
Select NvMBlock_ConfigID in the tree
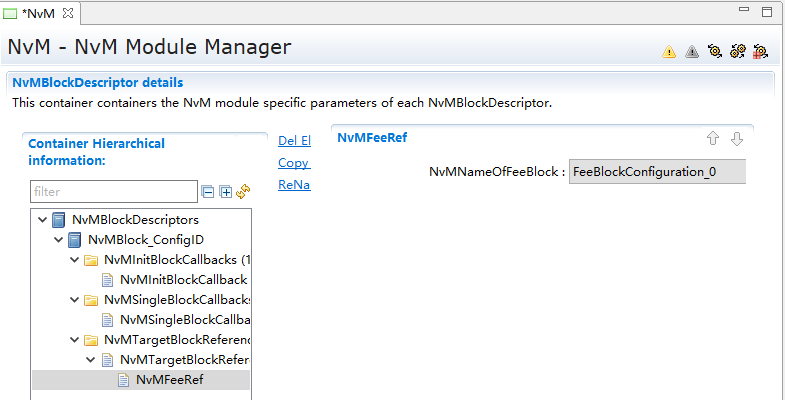point(146,240)
